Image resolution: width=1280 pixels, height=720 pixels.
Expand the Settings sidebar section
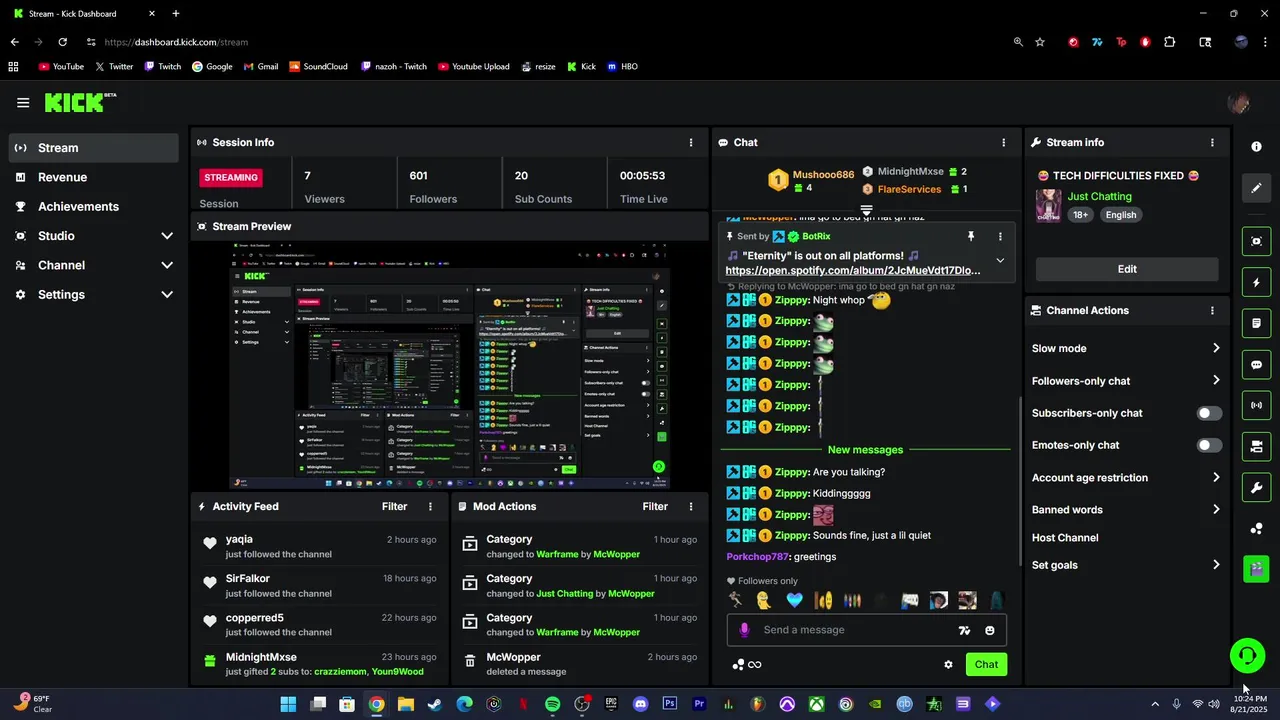click(x=167, y=294)
